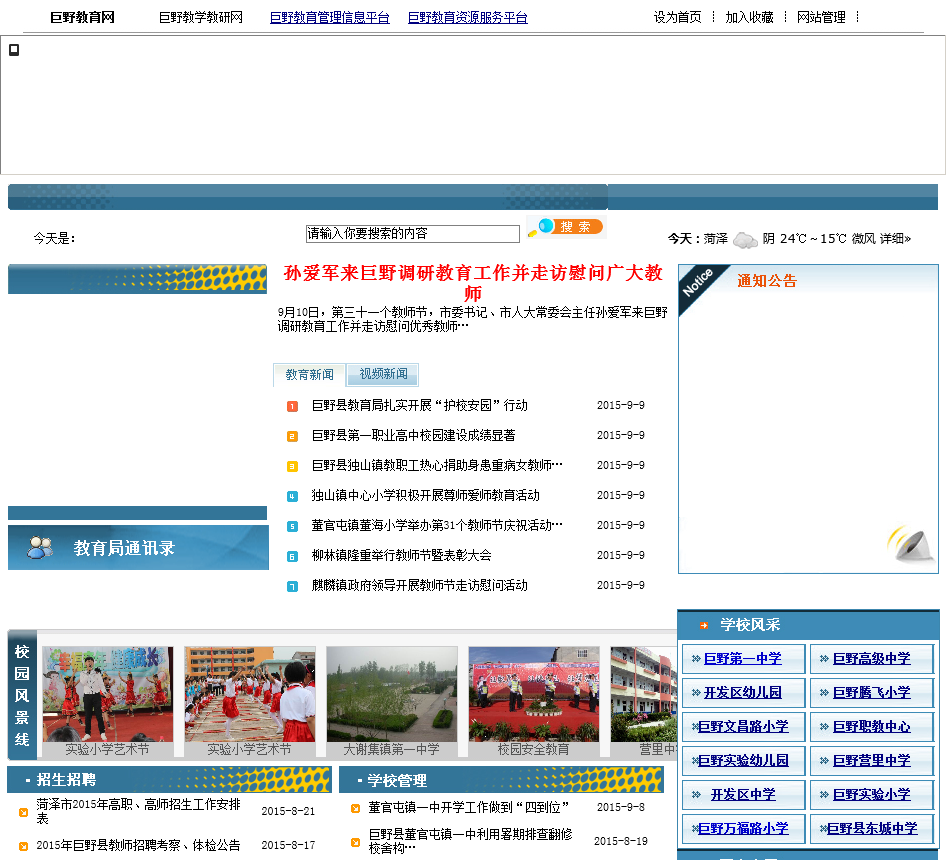Open 巨野教育管理信息平台 link
The width and height of the screenshot is (946, 860).
(x=329, y=17)
